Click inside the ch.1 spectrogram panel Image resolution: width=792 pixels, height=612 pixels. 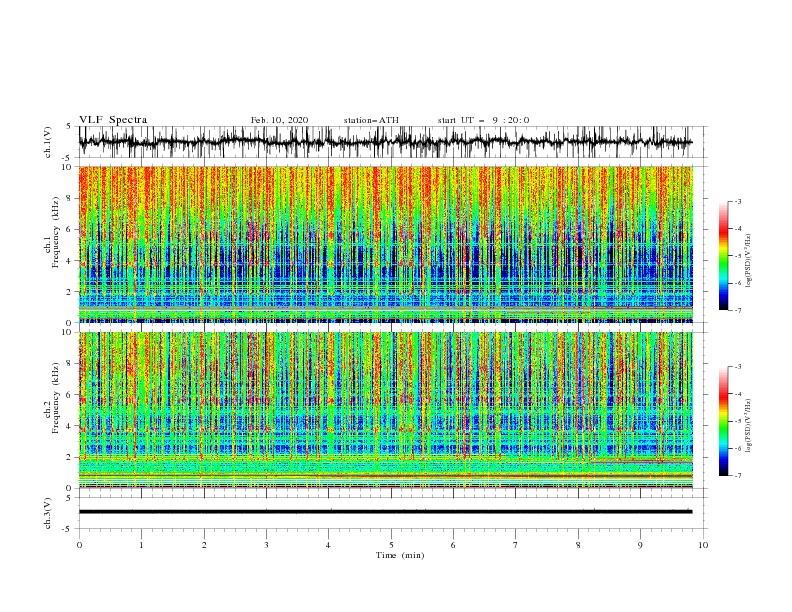click(x=385, y=244)
